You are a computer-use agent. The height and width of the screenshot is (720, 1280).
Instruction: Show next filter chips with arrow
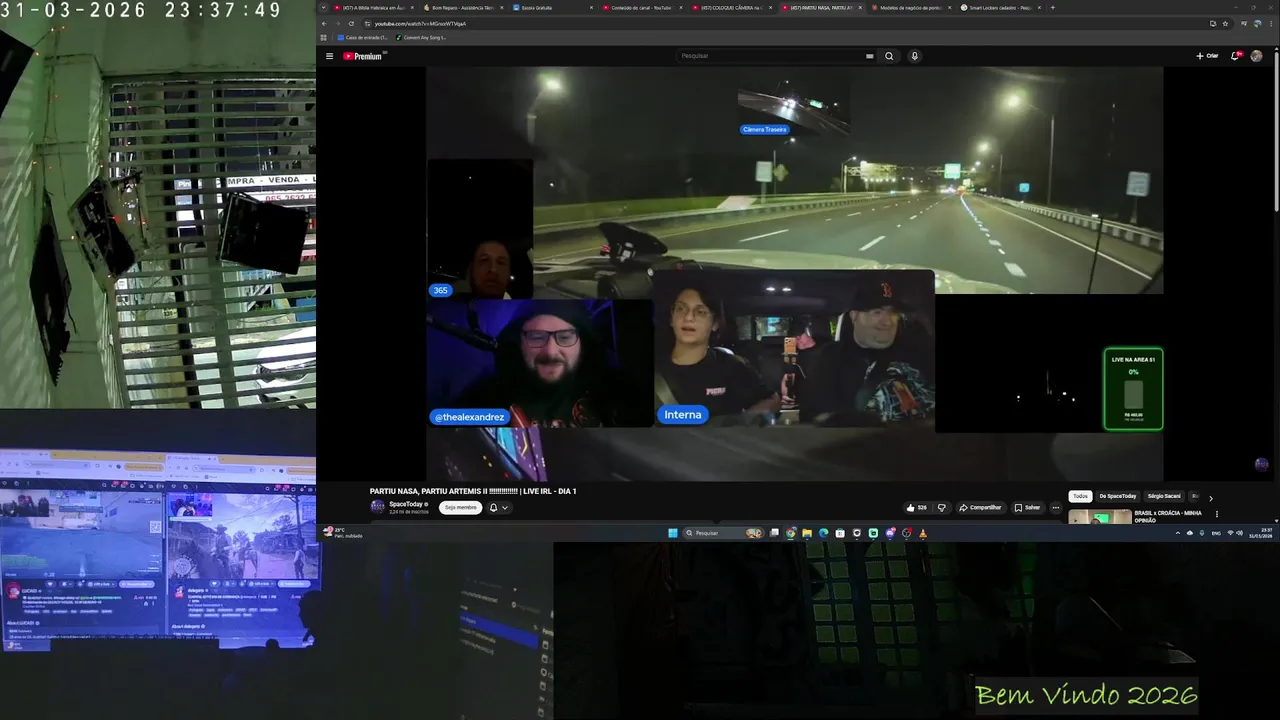(x=1210, y=497)
